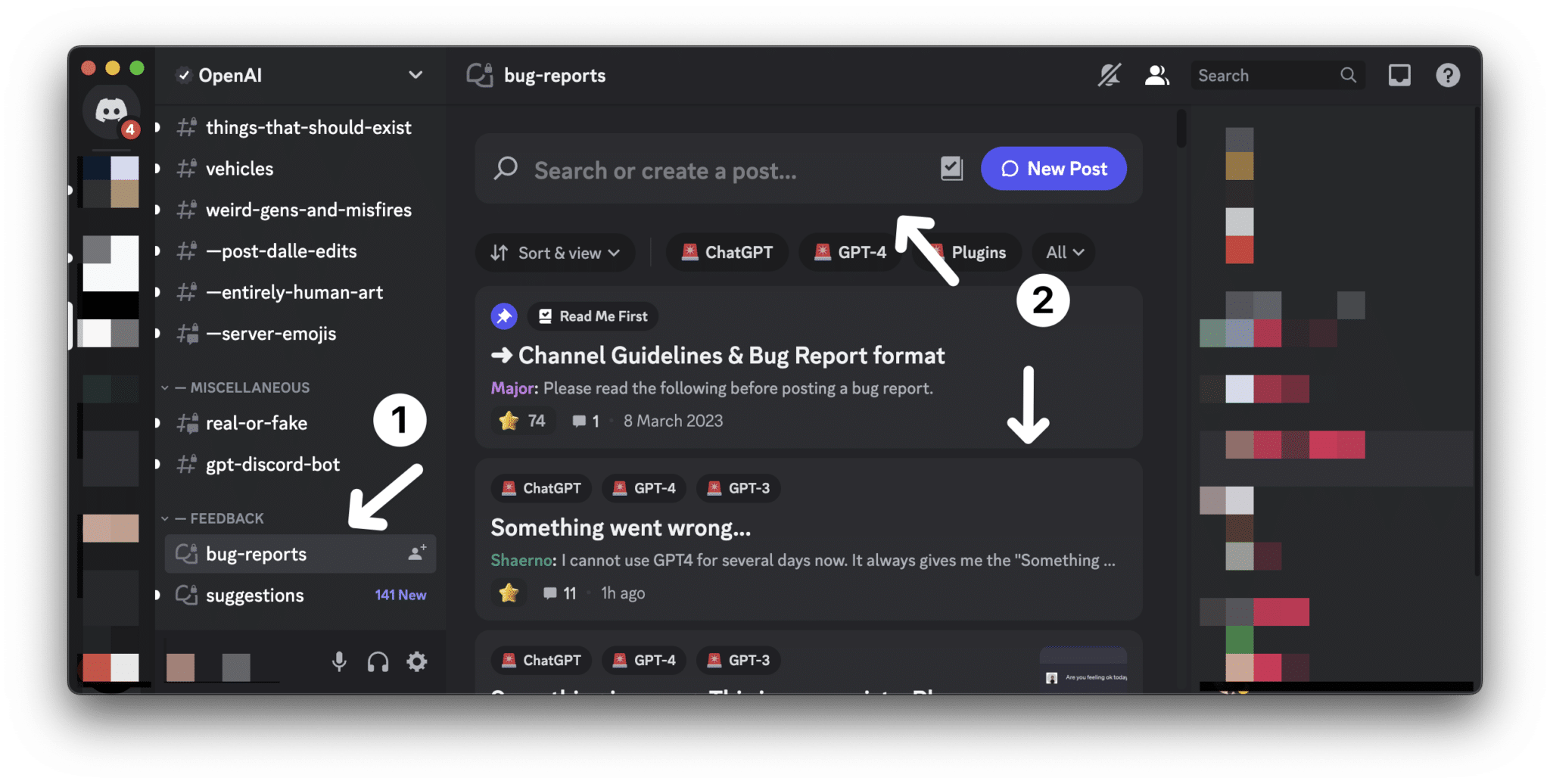Select bug-reports channel in sidebar
The height and width of the screenshot is (784, 1550).
pyautogui.click(x=300, y=554)
